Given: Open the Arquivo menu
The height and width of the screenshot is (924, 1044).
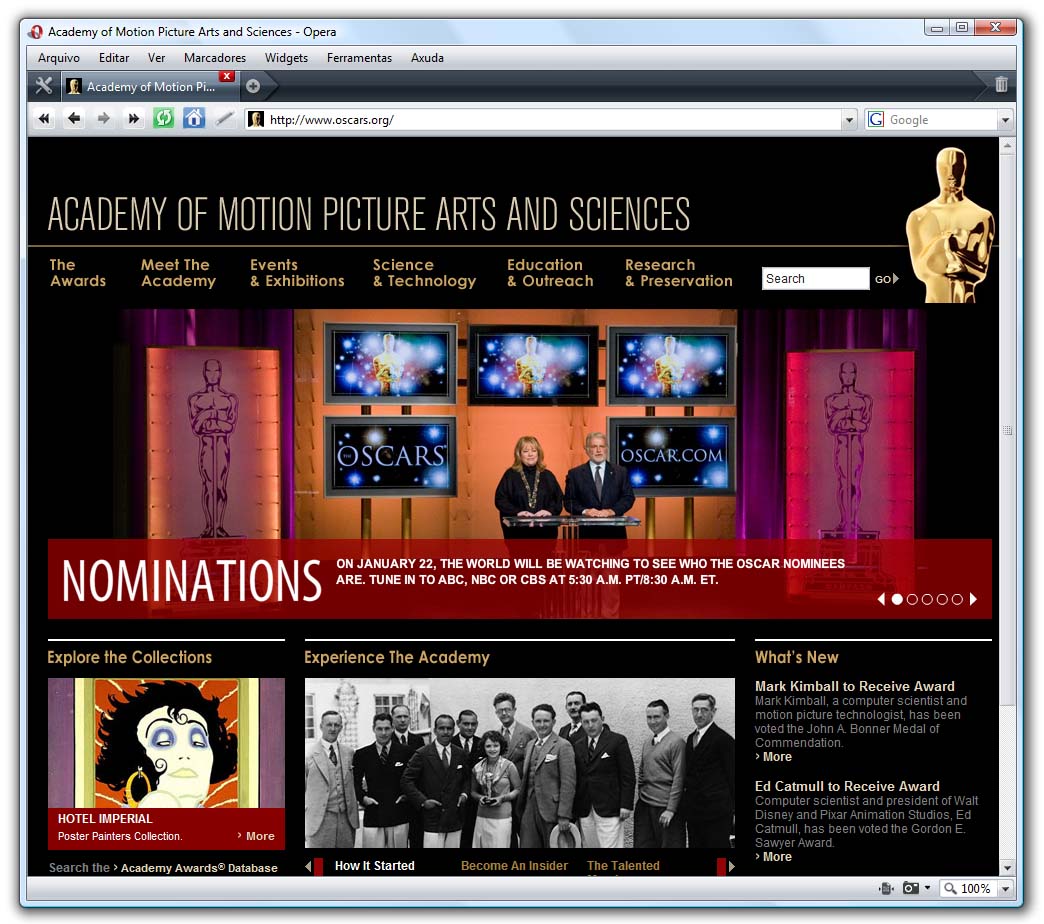Looking at the screenshot, I should [x=59, y=58].
